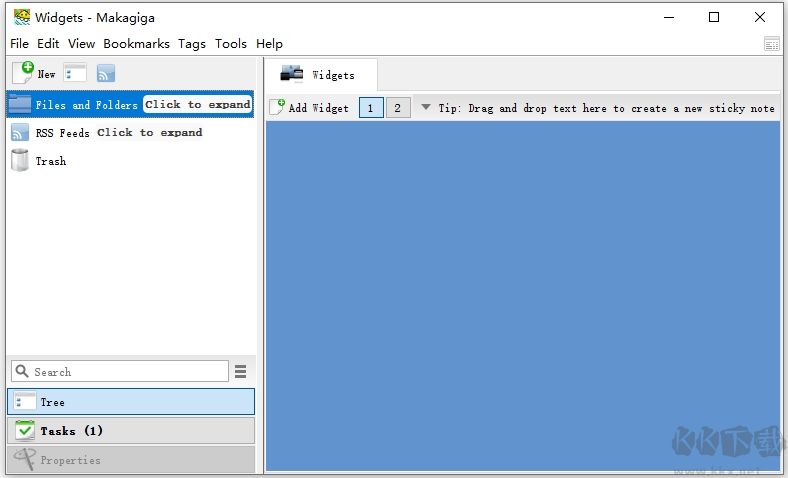Select the Widgets tab

coord(321,75)
